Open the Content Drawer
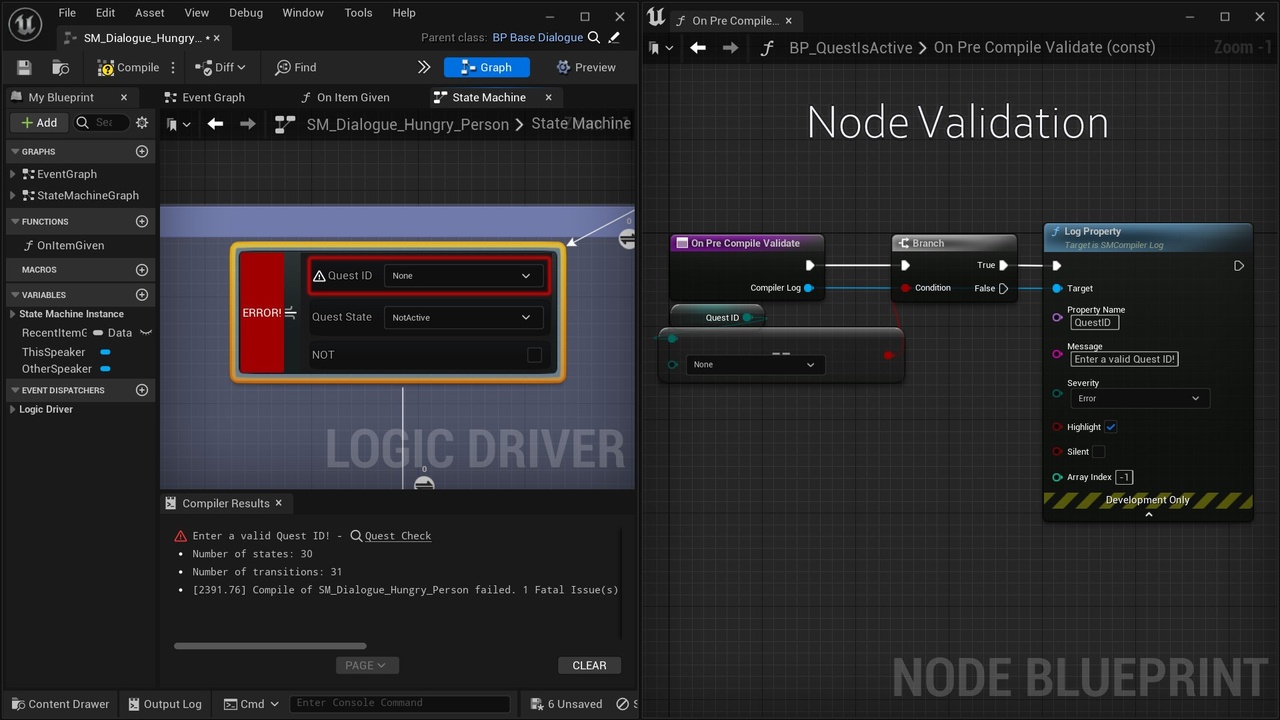Screen dimensions: 1280x720 59,704
